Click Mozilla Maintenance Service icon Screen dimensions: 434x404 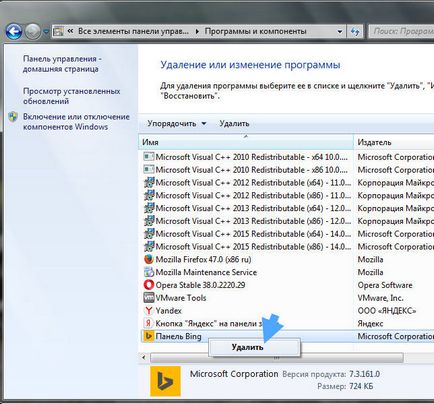tap(149, 272)
